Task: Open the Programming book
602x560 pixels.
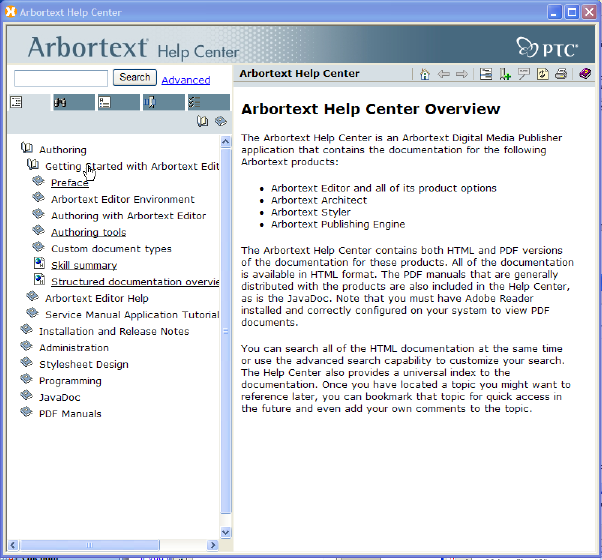Action: click(70, 381)
